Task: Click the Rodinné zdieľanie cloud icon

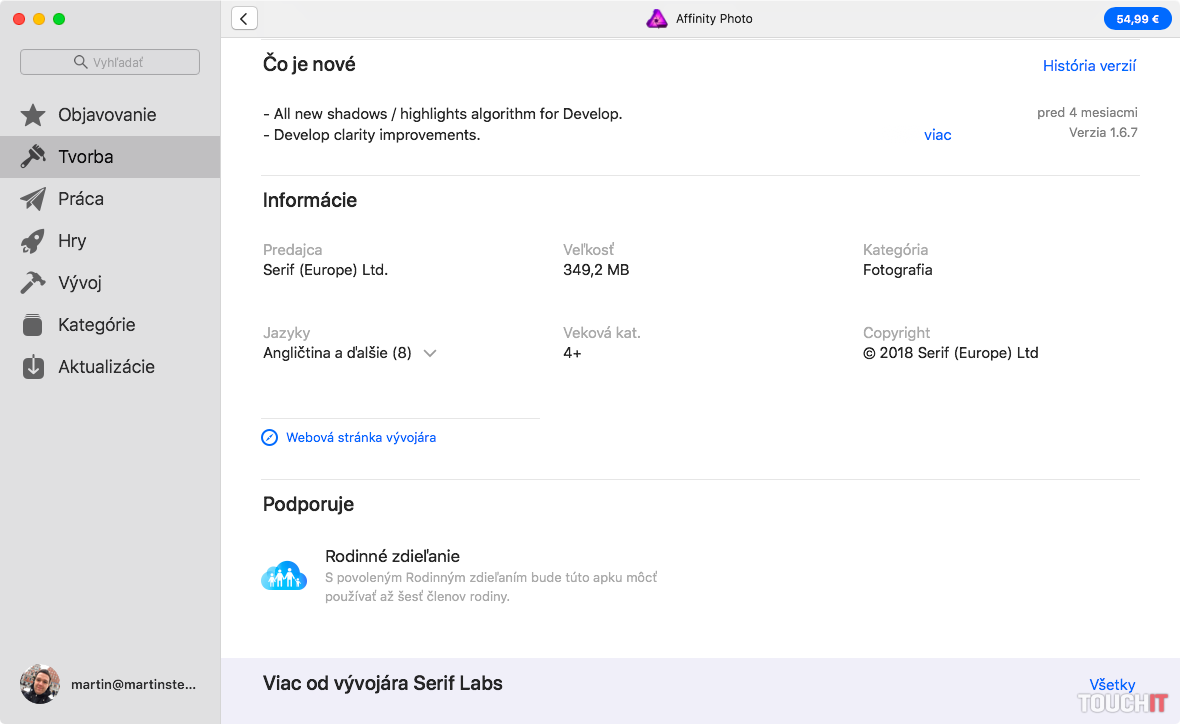Action: tap(284, 576)
